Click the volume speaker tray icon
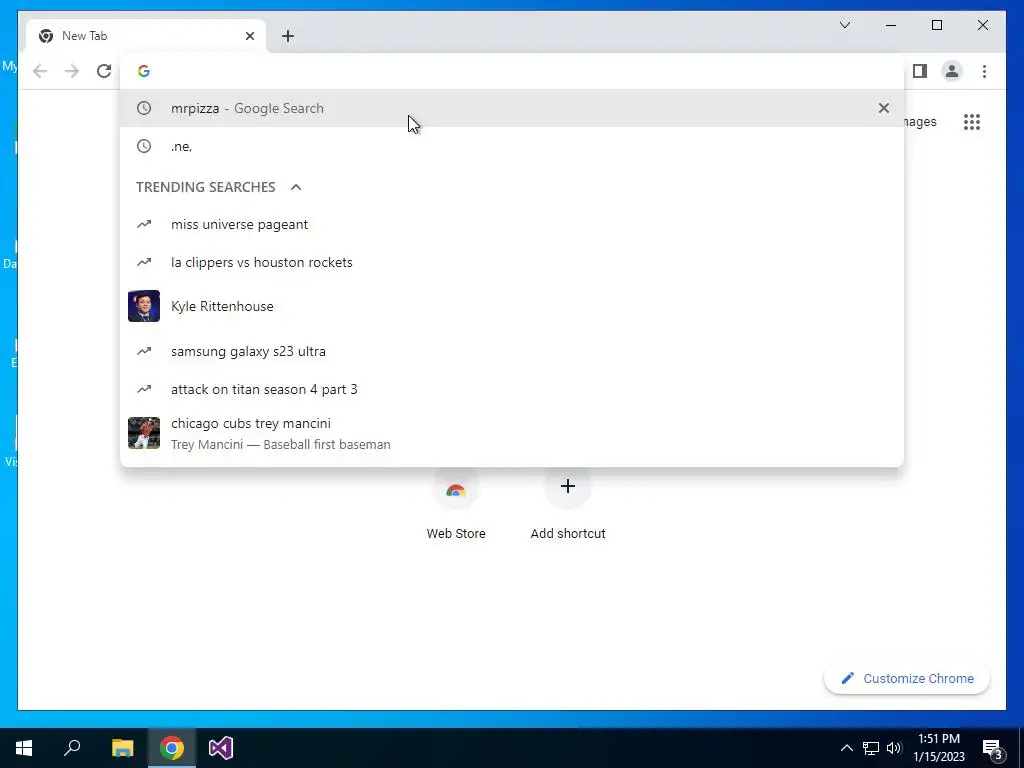Image resolution: width=1024 pixels, height=768 pixels. (894, 748)
